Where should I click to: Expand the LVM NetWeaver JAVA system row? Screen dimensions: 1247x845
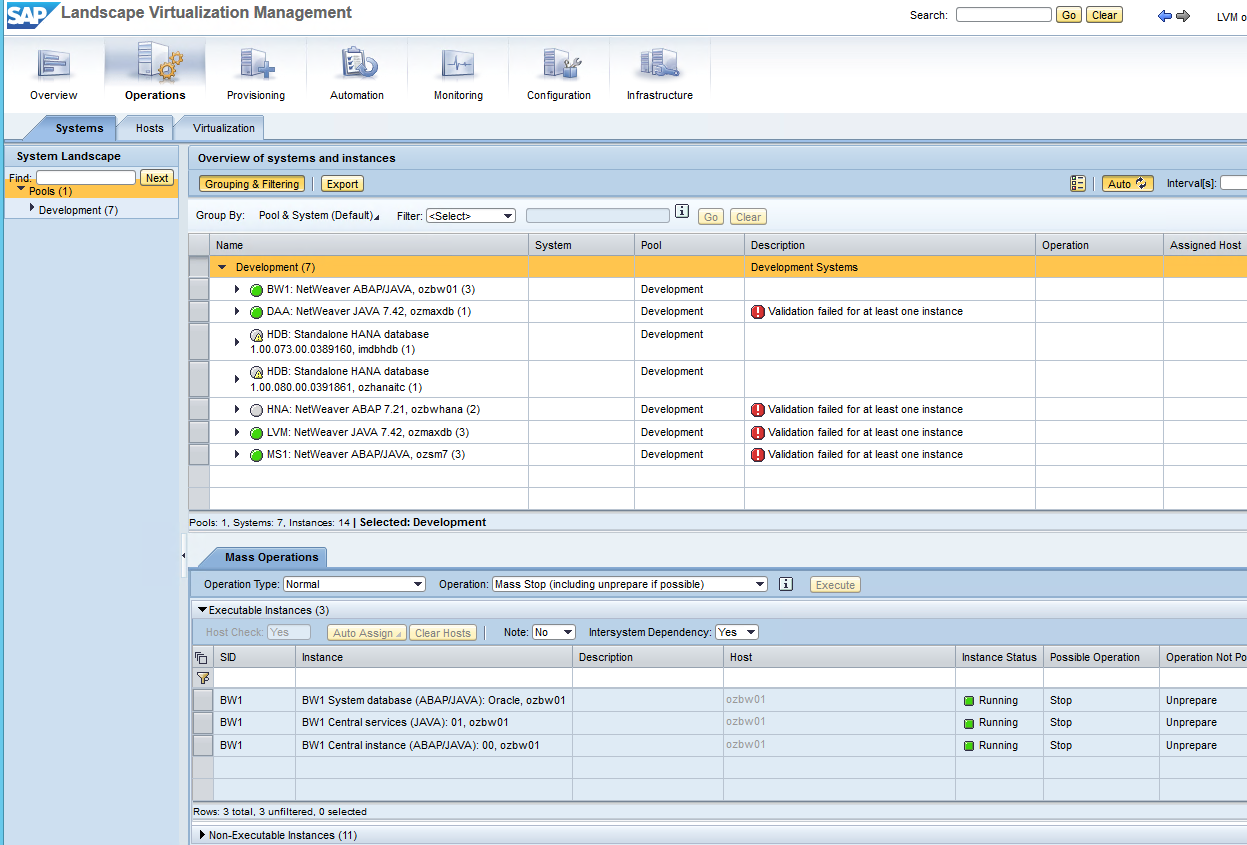point(238,432)
